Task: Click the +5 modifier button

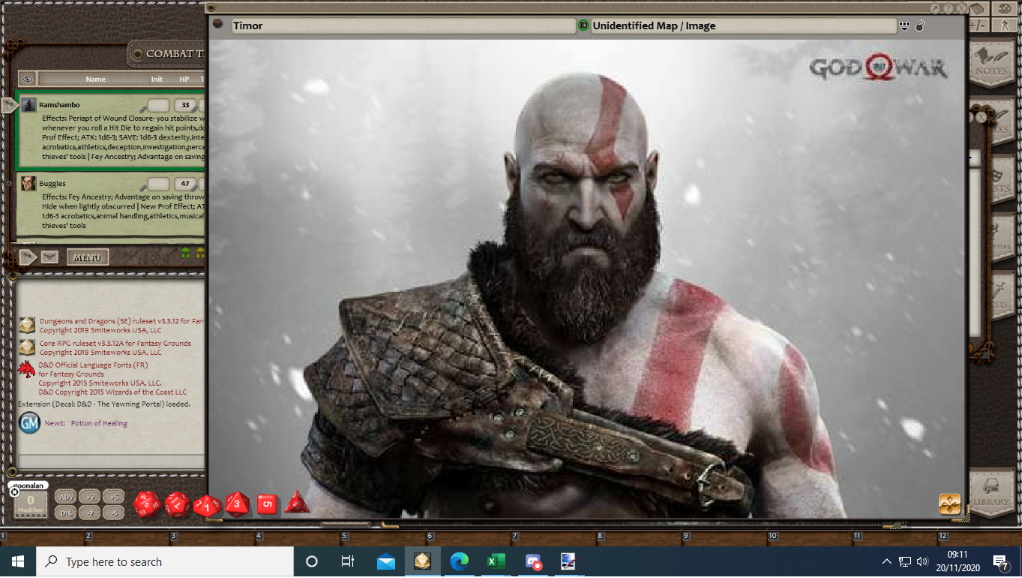Action: [x=113, y=497]
